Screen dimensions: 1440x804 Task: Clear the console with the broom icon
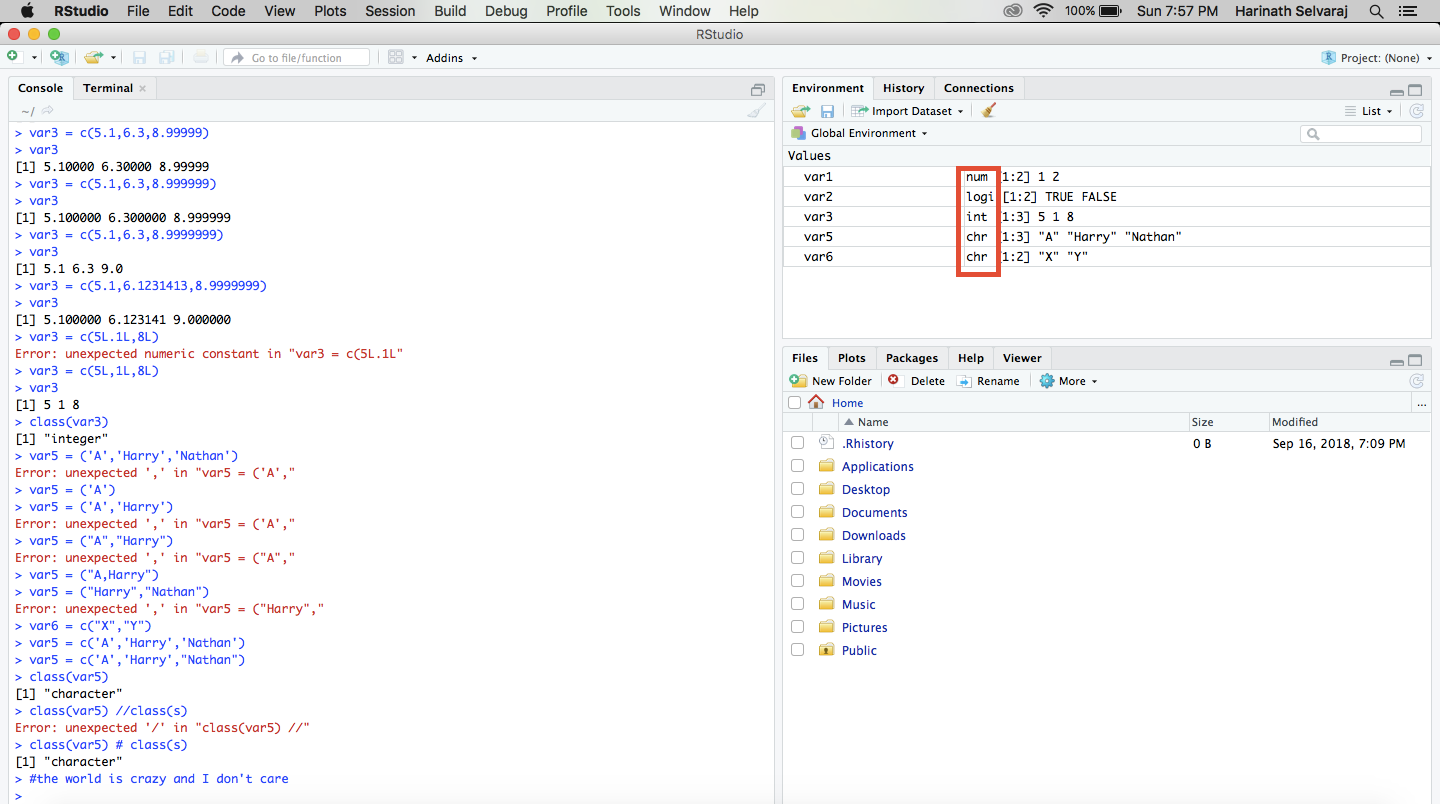click(757, 110)
